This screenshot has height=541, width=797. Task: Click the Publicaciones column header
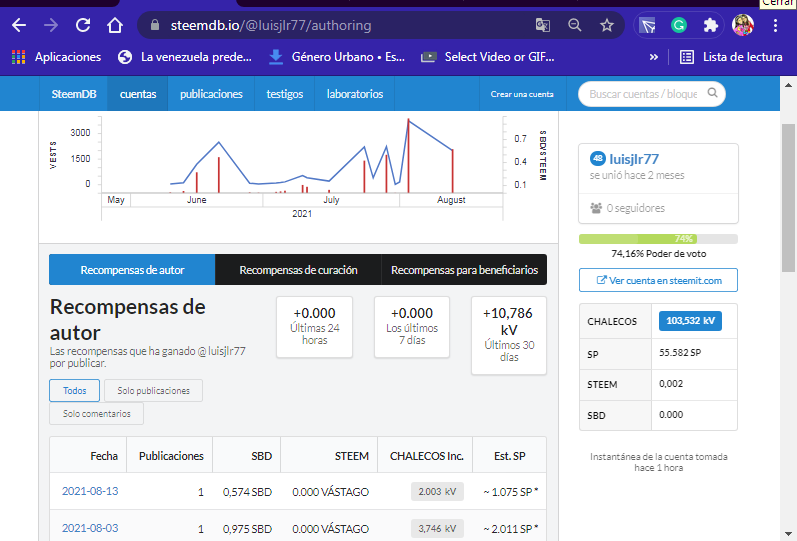coord(171,456)
